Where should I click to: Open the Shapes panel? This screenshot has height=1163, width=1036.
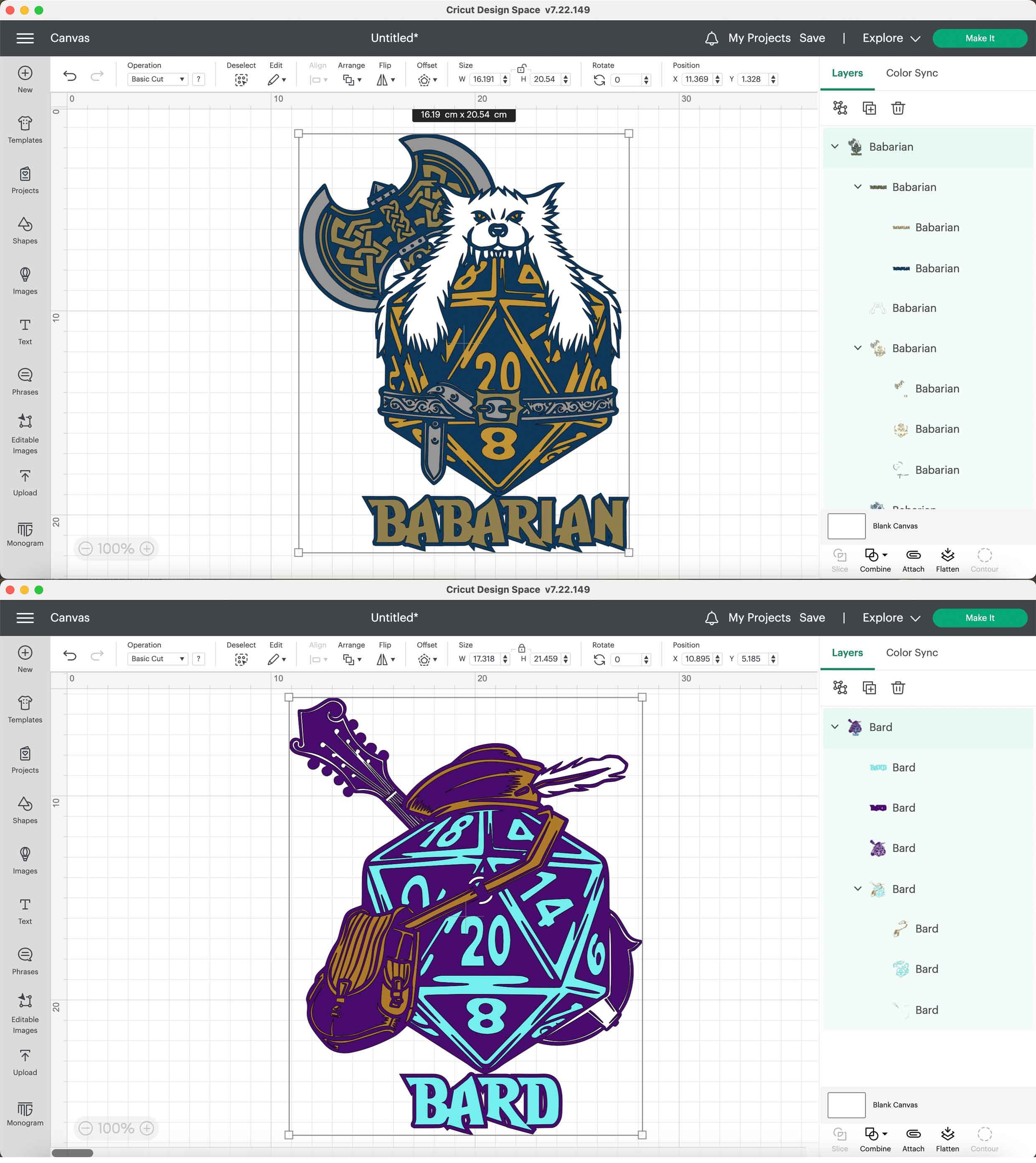pyautogui.click(x=25, y=231)
